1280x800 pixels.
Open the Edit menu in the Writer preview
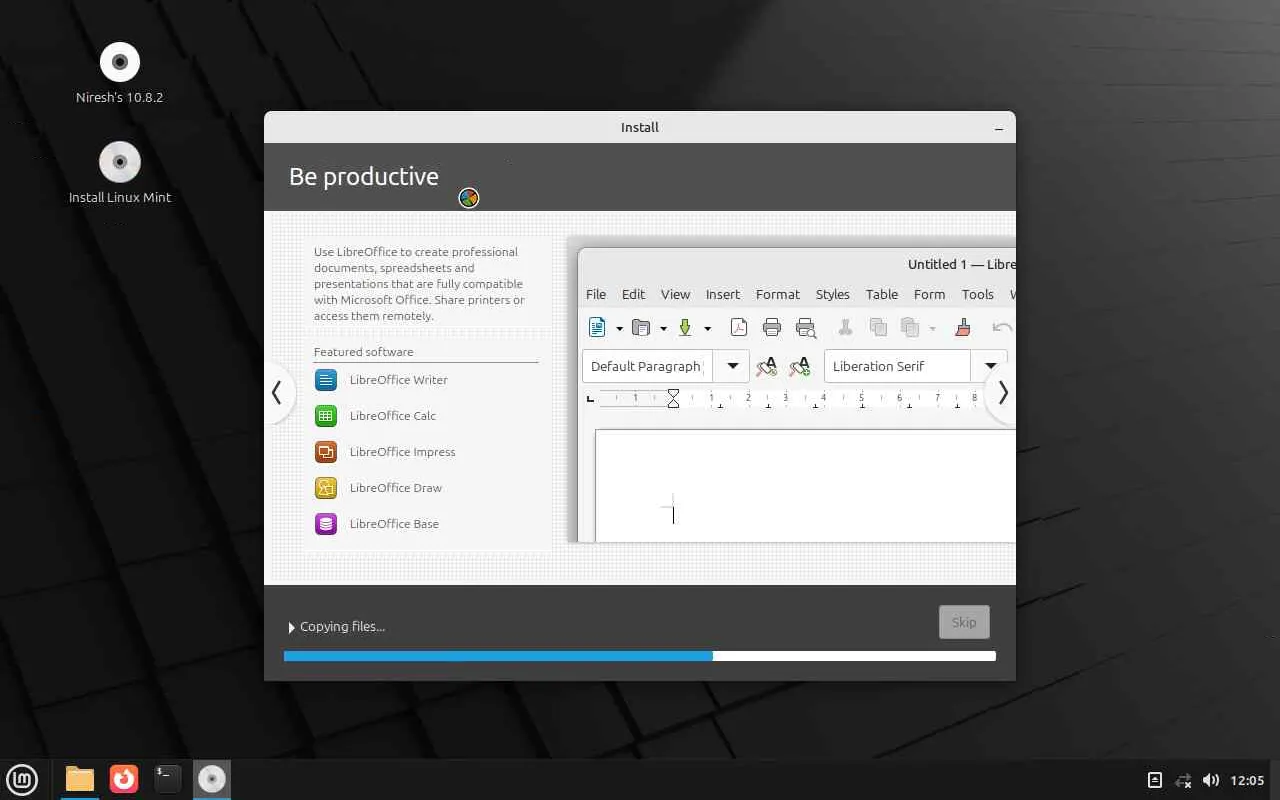click(633, 294)
